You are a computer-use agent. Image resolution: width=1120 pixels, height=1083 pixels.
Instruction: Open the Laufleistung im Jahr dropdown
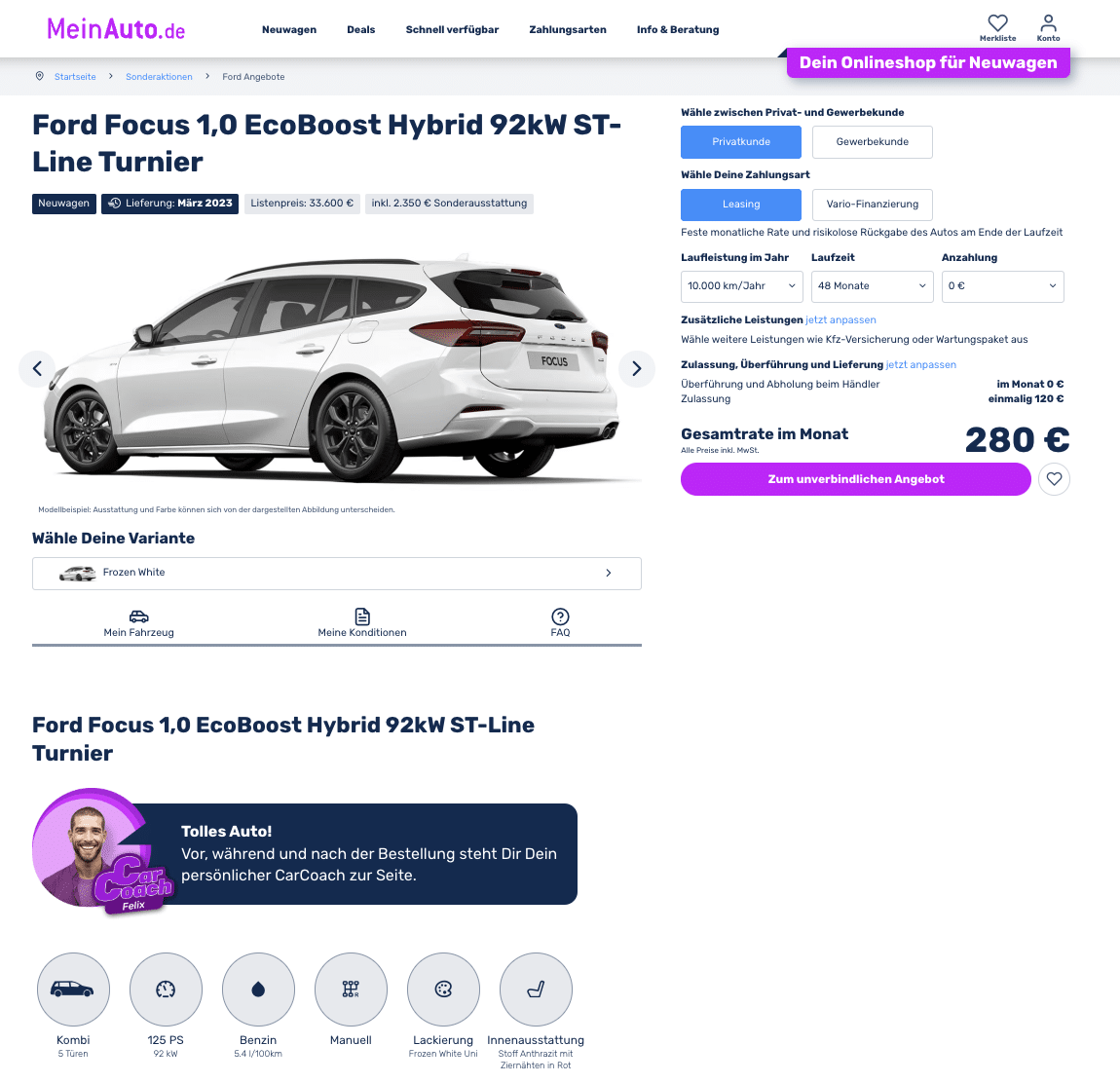click(x=741, y=286)
